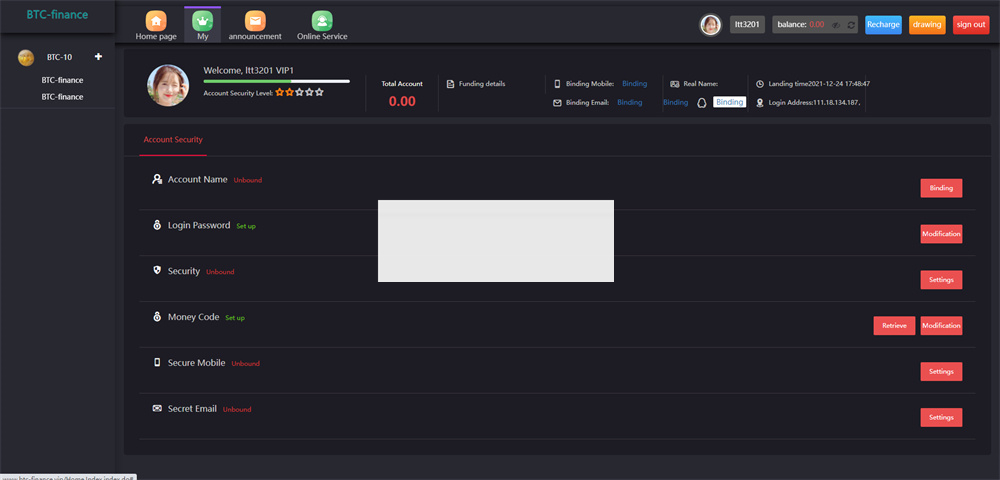Click Retrieve button for Money Code
1000x480 pixels.
(893, 326)
